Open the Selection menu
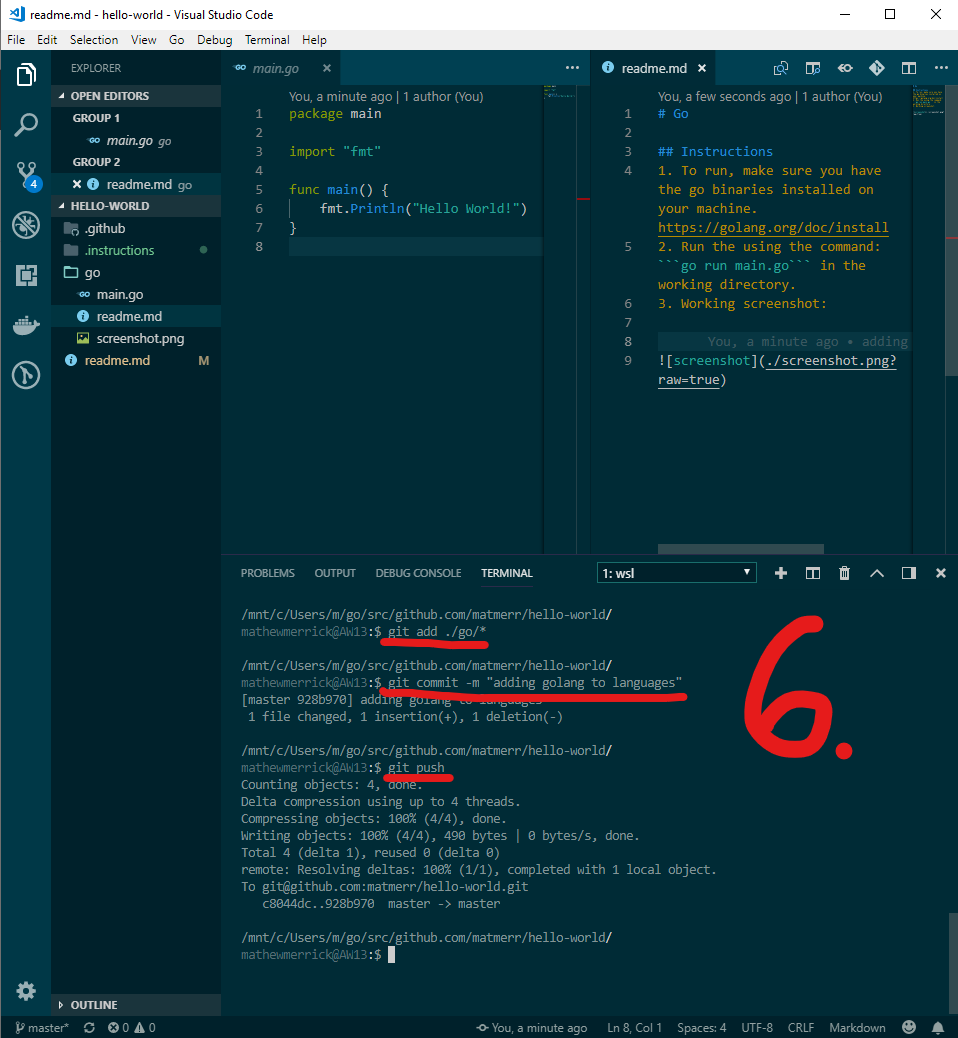This screenshot has height=1038, width=958. click(94, 40)
